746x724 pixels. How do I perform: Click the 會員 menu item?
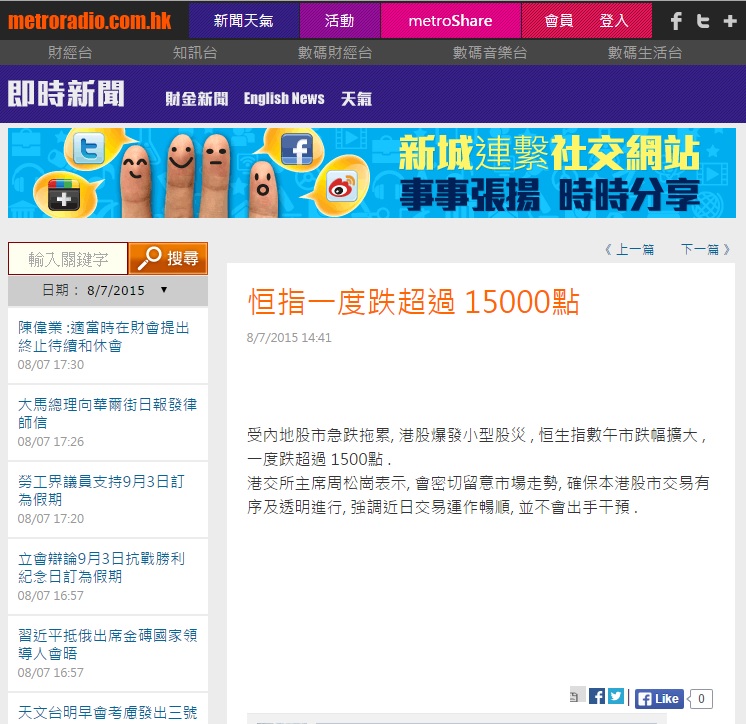point(559,20)
